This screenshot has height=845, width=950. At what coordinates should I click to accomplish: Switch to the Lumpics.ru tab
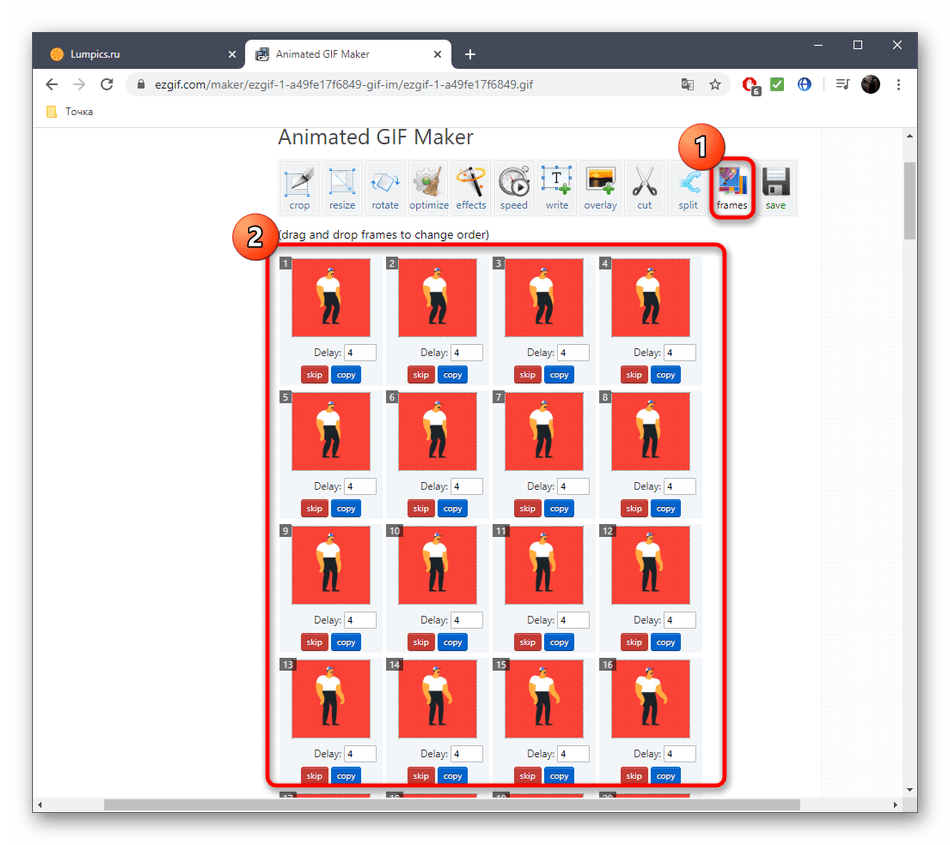(142, 54)
